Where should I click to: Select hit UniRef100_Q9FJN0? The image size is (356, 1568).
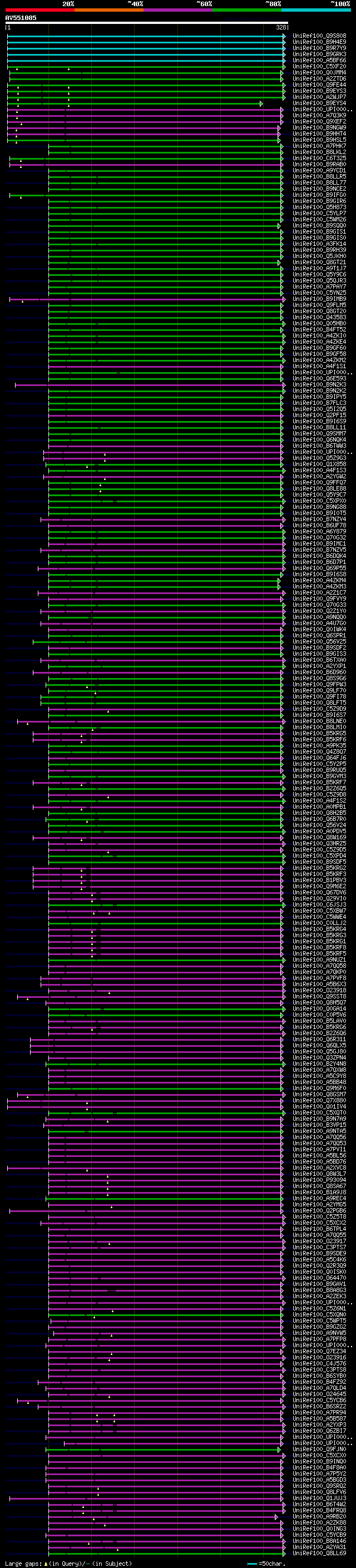tap(319, 1450)
